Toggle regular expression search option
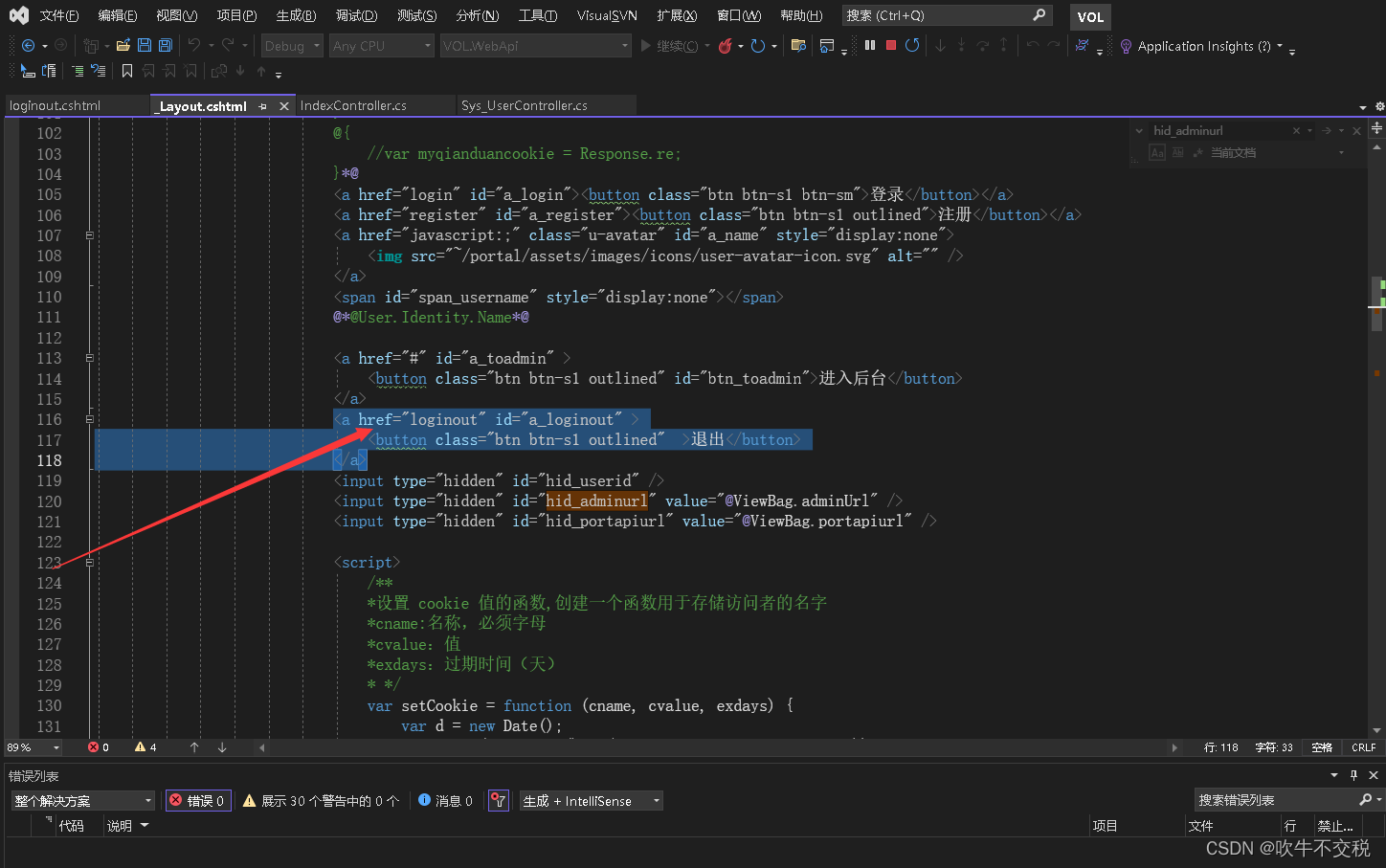The image size is (1386, 868). click(x=1197, y=152)
